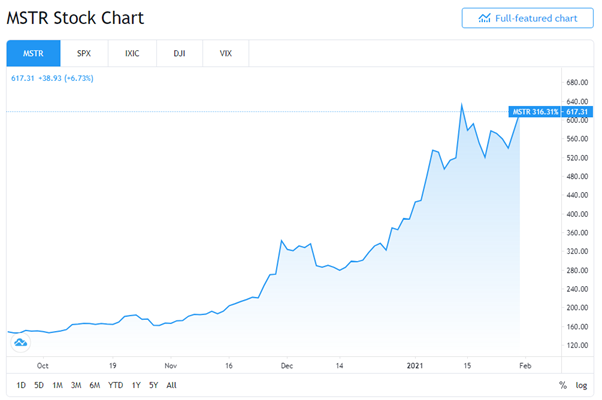
Task: Set time range to 5D
Action: tap(39, 385)
